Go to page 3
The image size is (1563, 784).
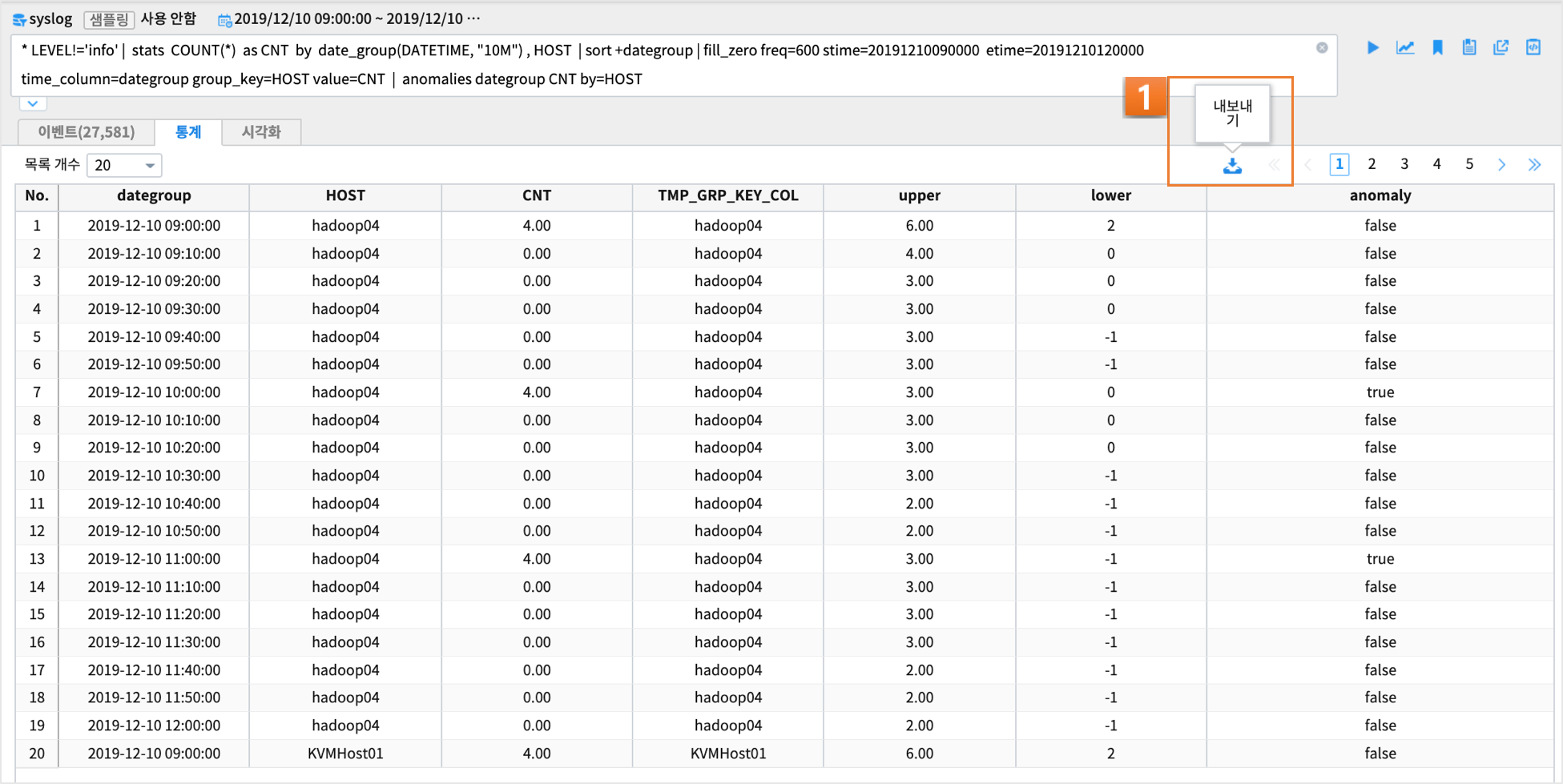tap(1404, 164)
